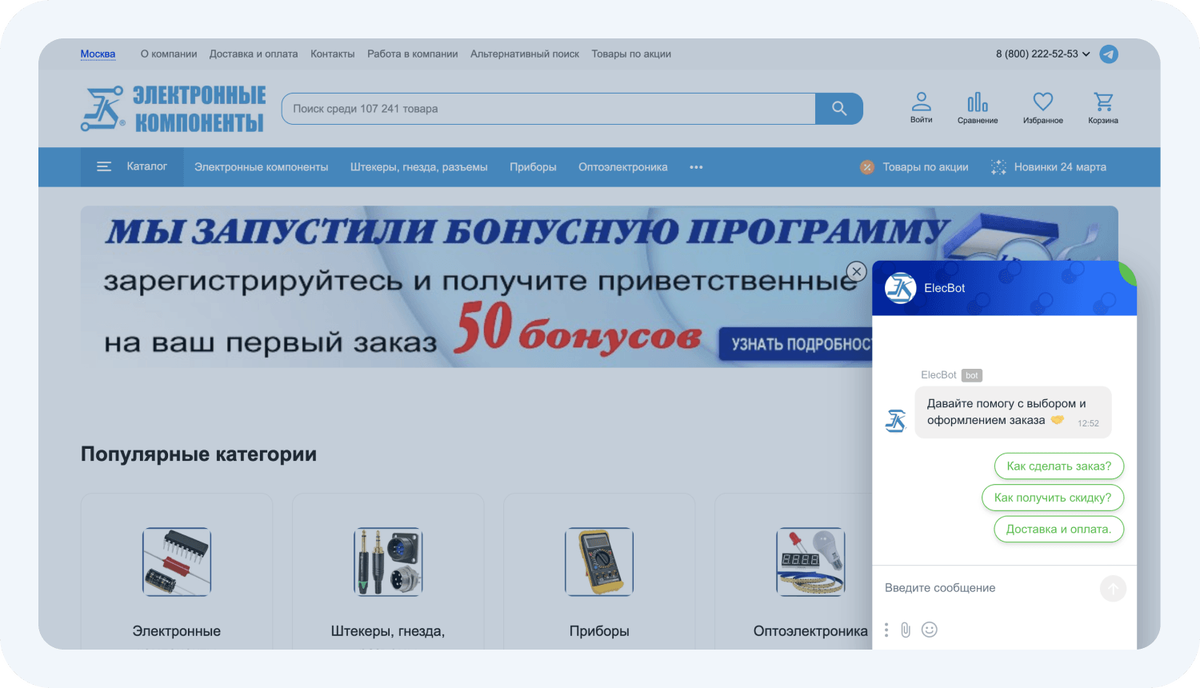This screenshot has height=688, width=1200.
Task: Open the three-dot menu in ElecBot chat
Action: coord(885,630)
